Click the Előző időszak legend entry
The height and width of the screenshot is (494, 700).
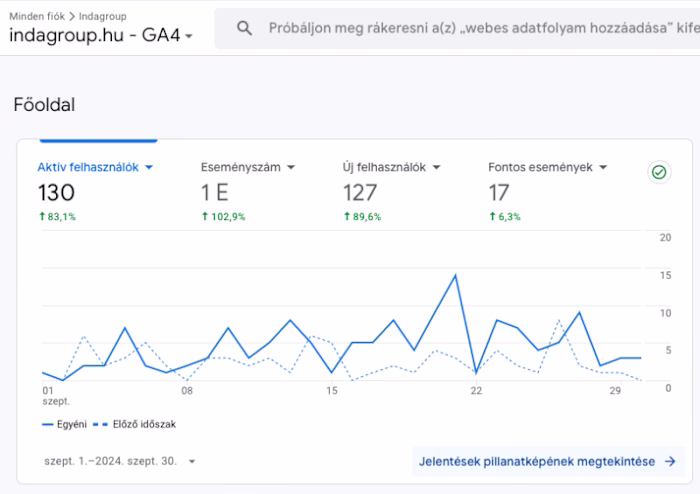pos(134,424)
